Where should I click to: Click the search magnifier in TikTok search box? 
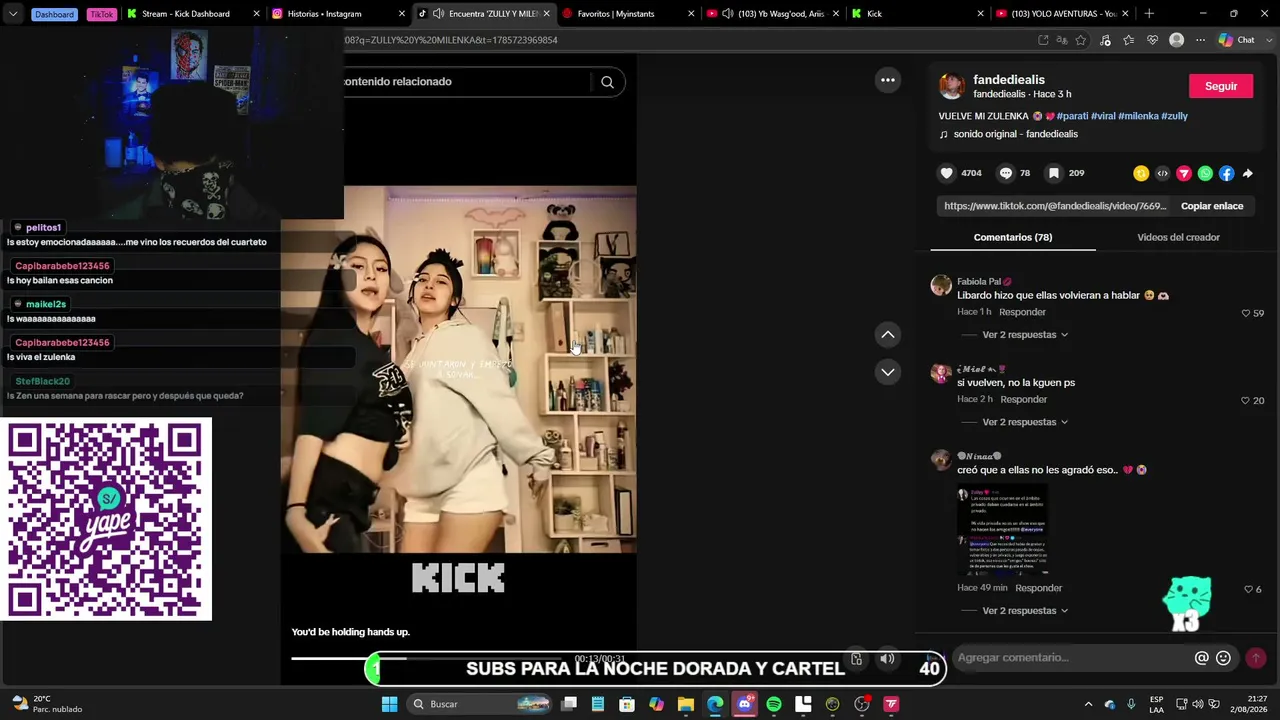click(607, 82)
